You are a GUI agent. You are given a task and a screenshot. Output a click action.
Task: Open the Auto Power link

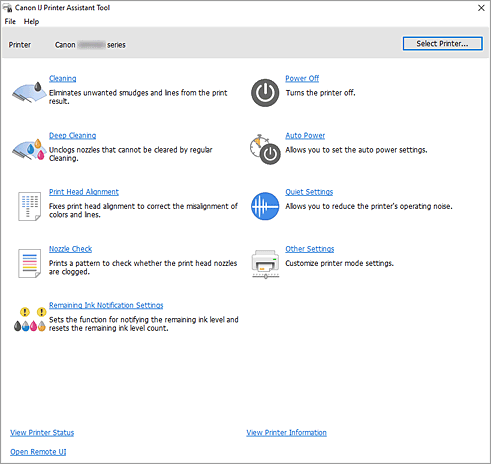[305, 135]
